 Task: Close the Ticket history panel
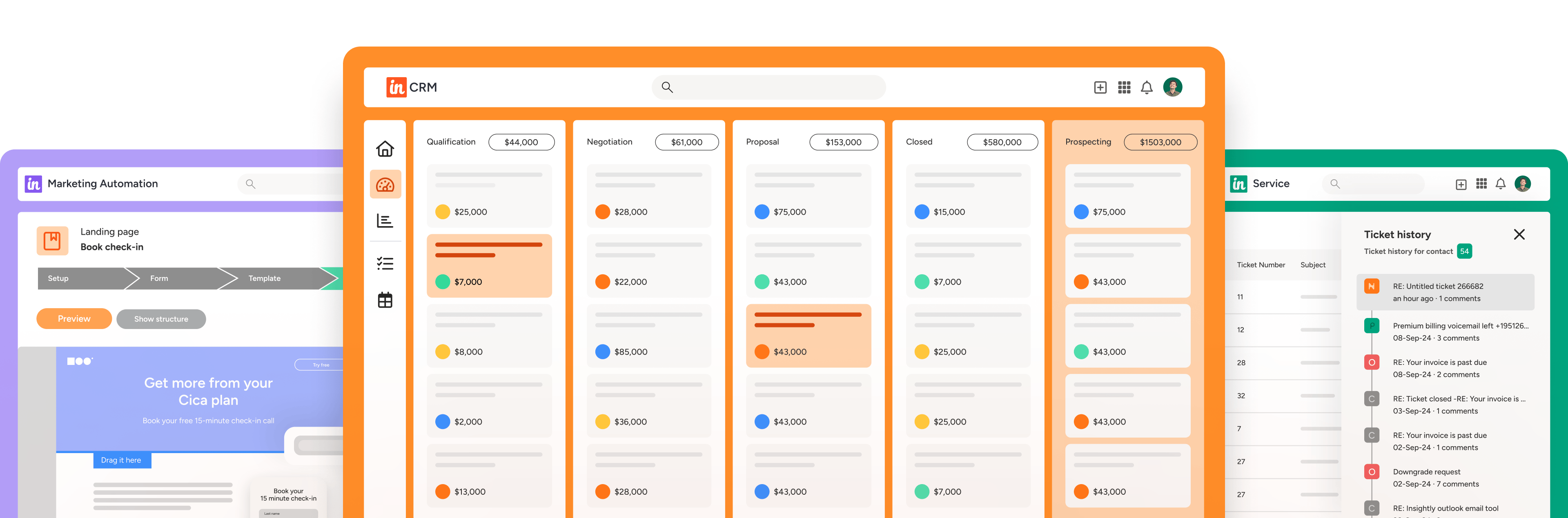[1519, 234]
